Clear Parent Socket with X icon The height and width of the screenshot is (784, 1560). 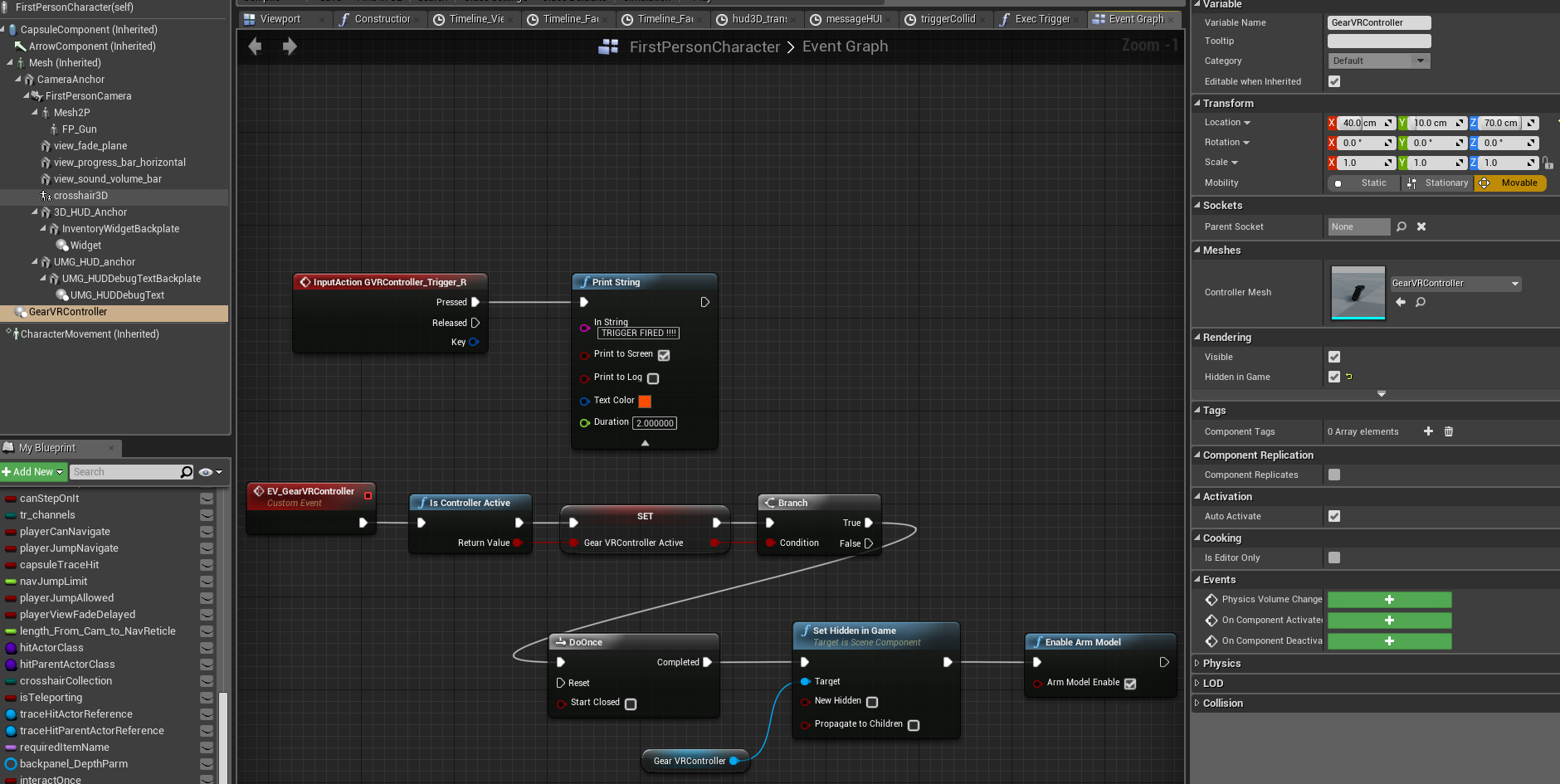coord(1421,226)
